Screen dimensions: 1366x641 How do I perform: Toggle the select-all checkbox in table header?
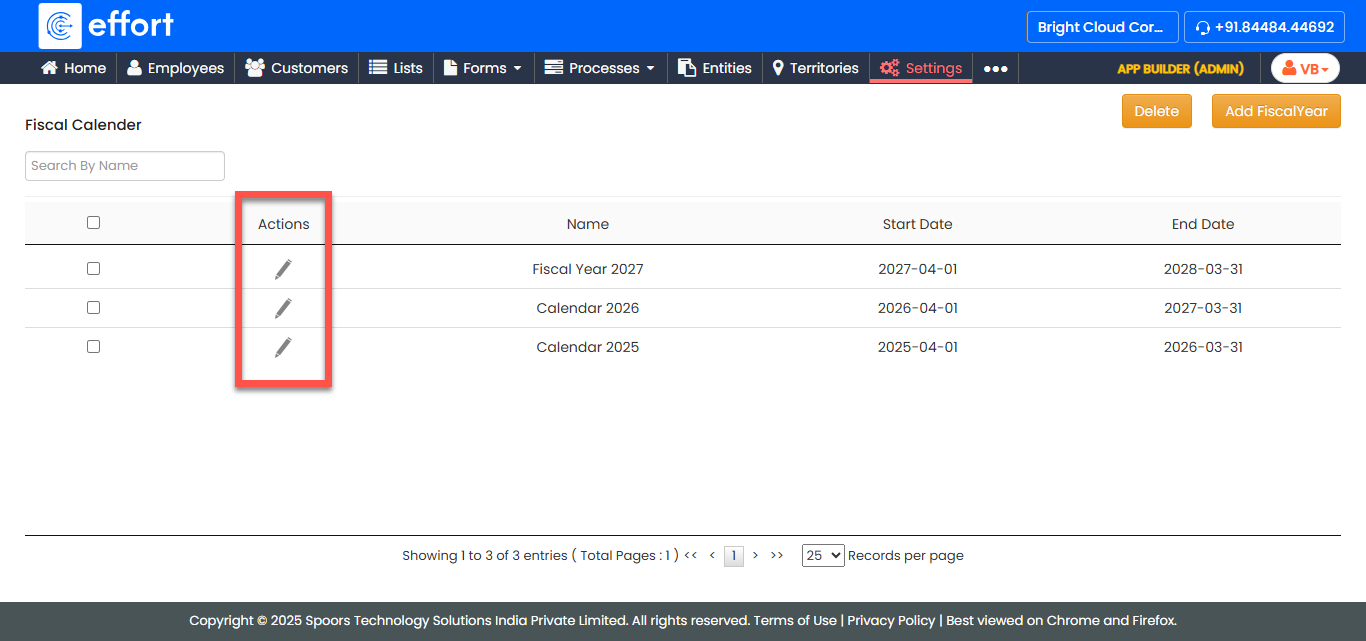[93, 223]
